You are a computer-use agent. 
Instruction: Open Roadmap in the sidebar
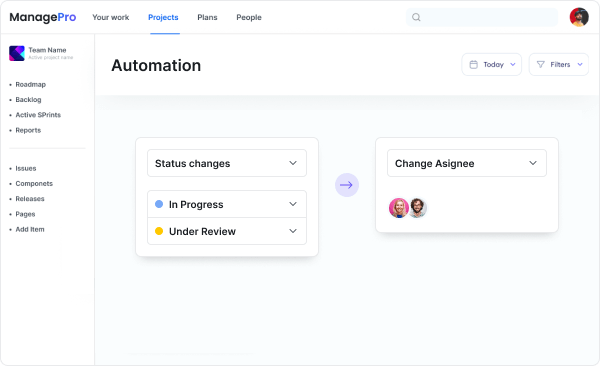coord(30,84)
